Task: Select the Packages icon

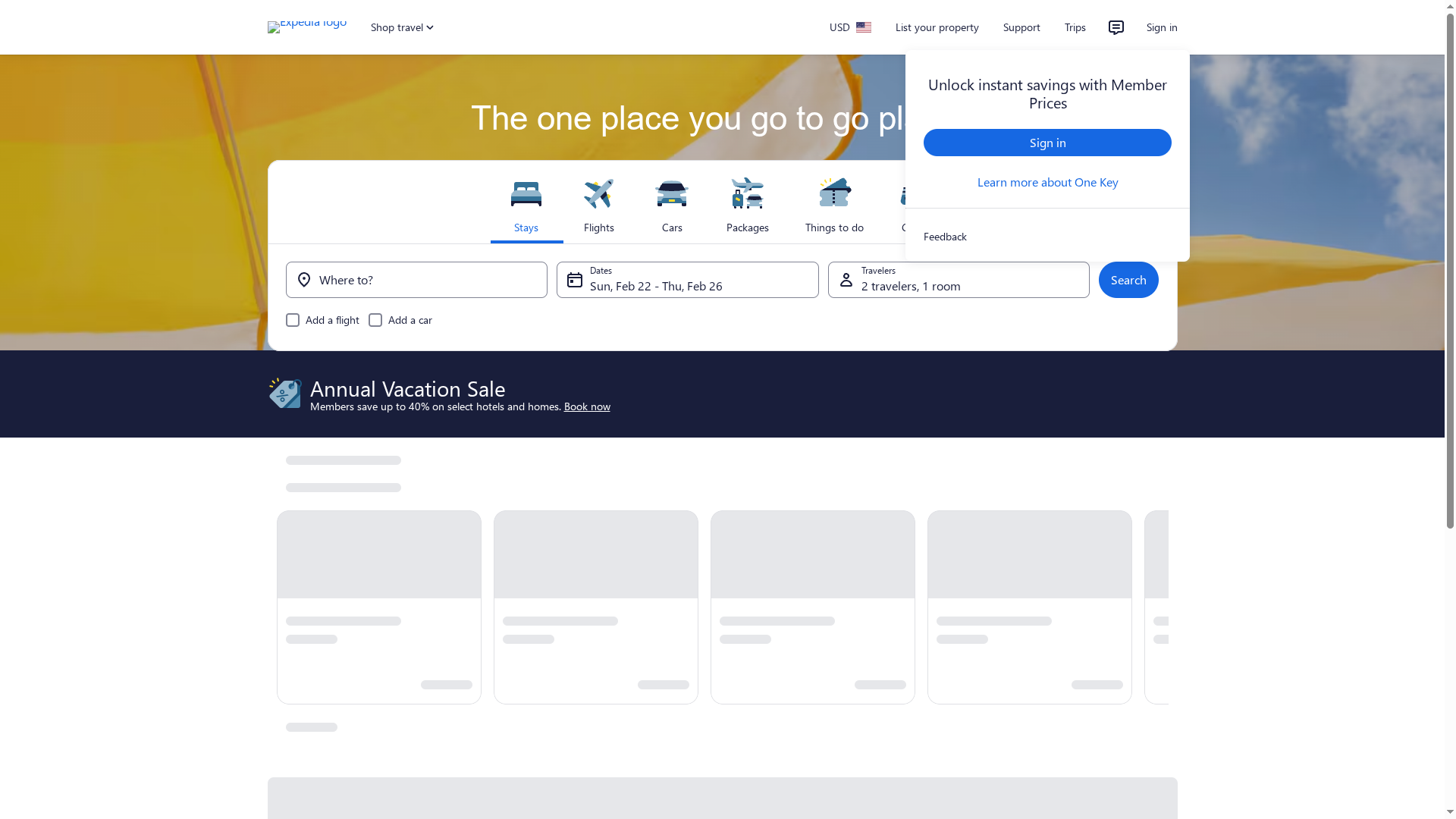Action: [x=747, y=193]
